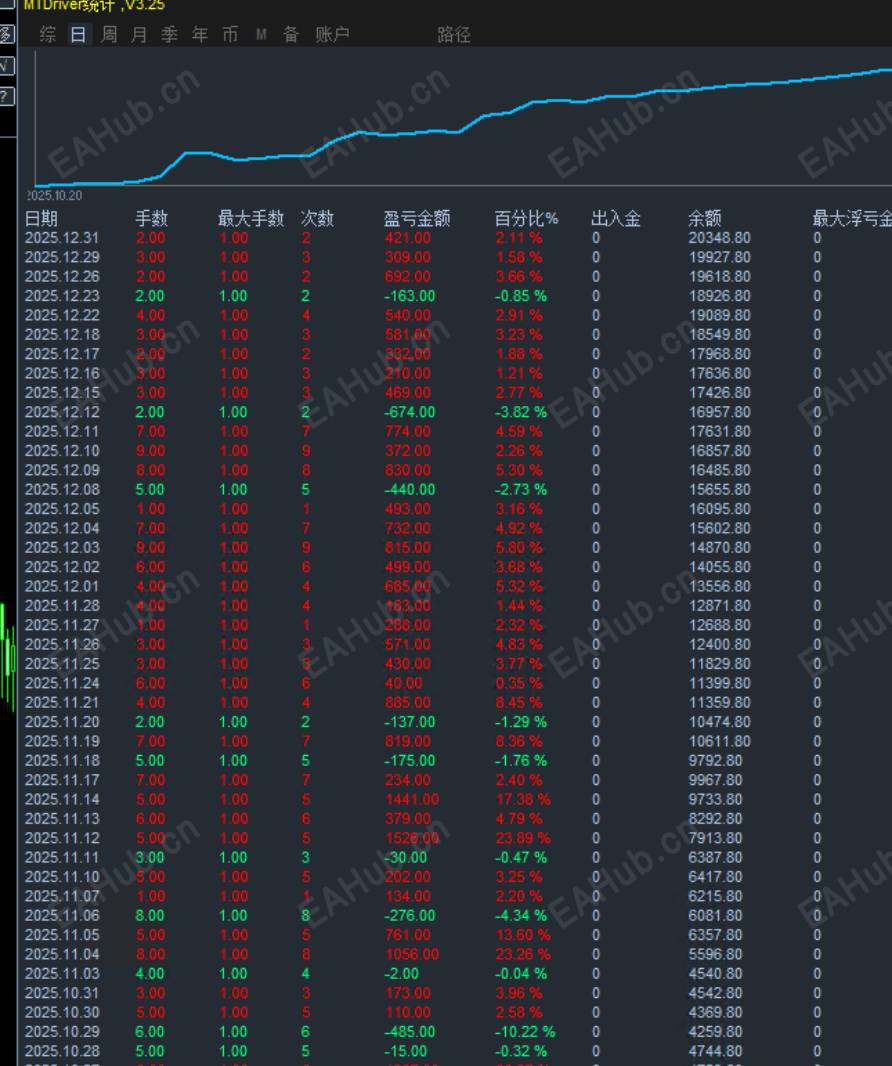Select the 日 daily statistics tab
Viewport: 892px width, 1066px height.
click(x=78, y=34)
